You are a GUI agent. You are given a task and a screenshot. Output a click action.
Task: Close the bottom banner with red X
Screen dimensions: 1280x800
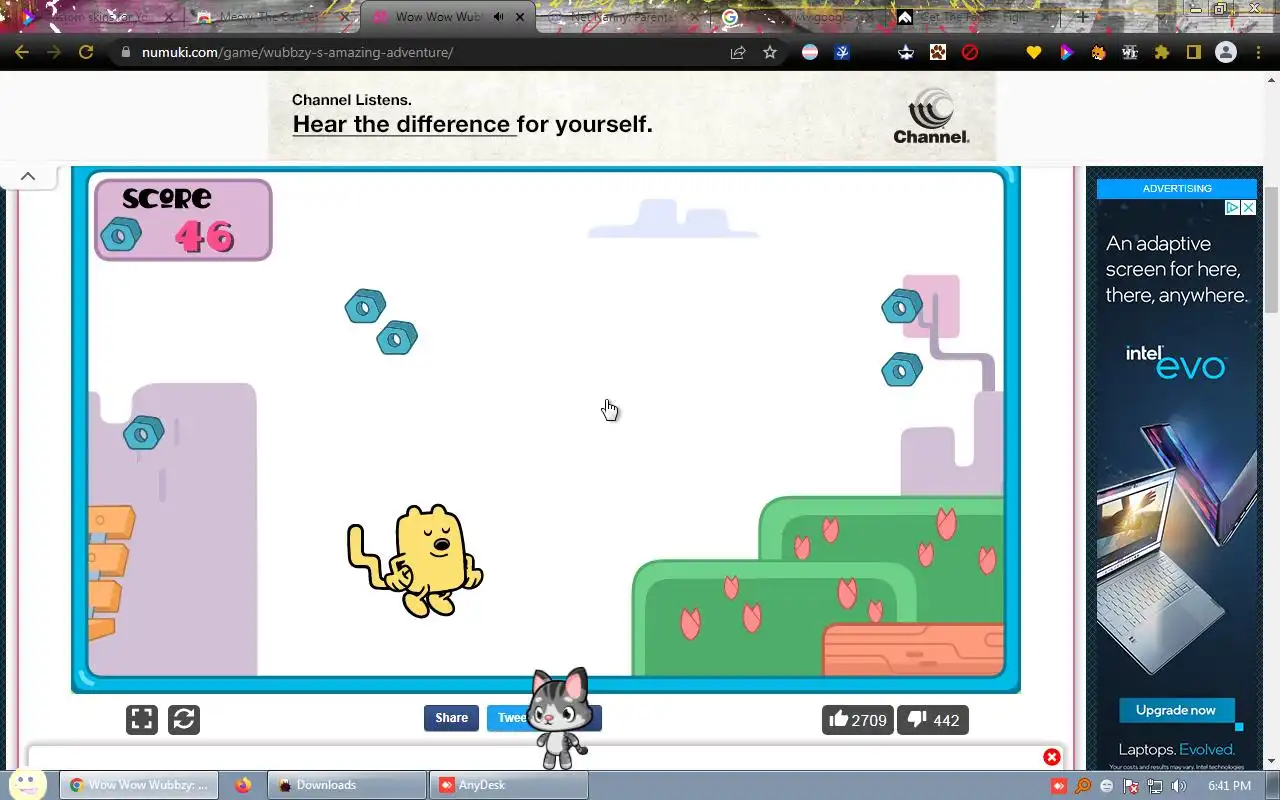(x=1052, y=757)
